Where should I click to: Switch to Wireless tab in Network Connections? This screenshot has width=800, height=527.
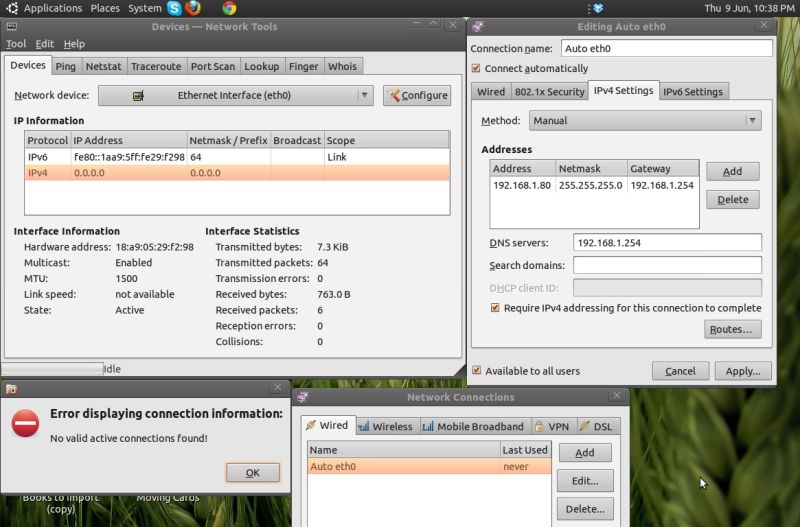coord(387,426)
